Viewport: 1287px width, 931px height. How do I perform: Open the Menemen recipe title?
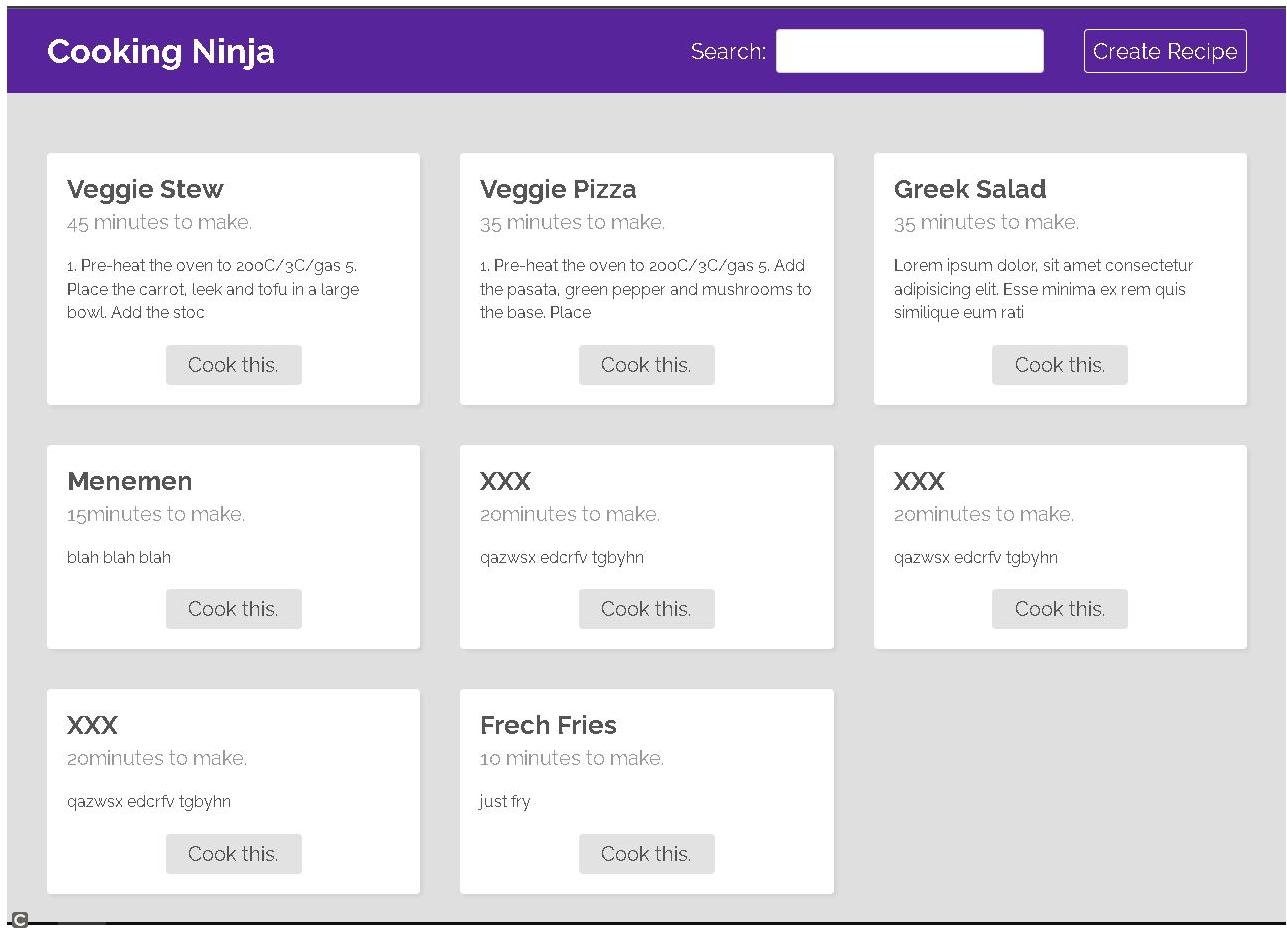[x=129, y=481]
